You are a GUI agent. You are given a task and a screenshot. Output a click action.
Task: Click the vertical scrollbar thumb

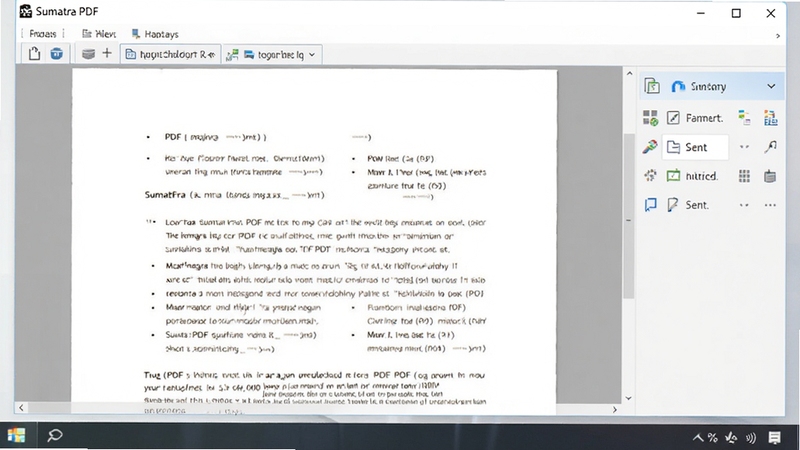629,216
